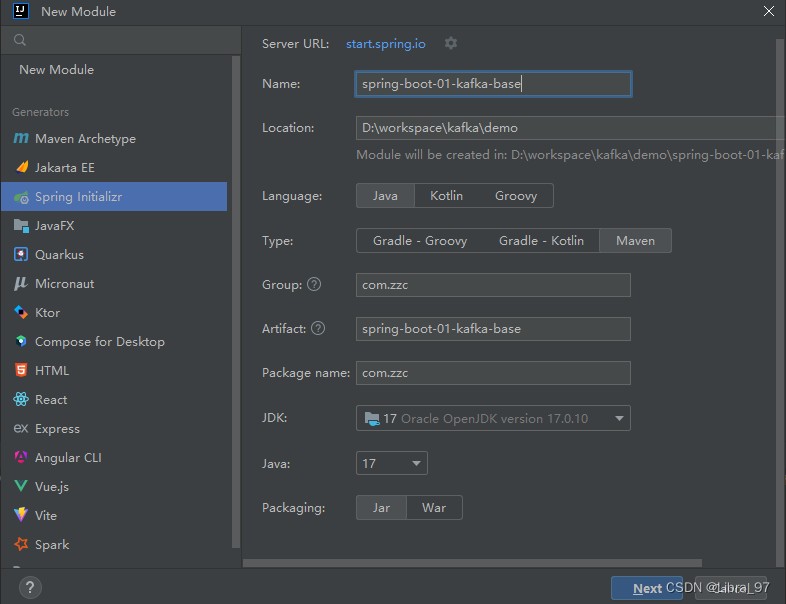Click the Vite lightning icon
This screenshot has height=604, width=786.
tap(21, 515)
